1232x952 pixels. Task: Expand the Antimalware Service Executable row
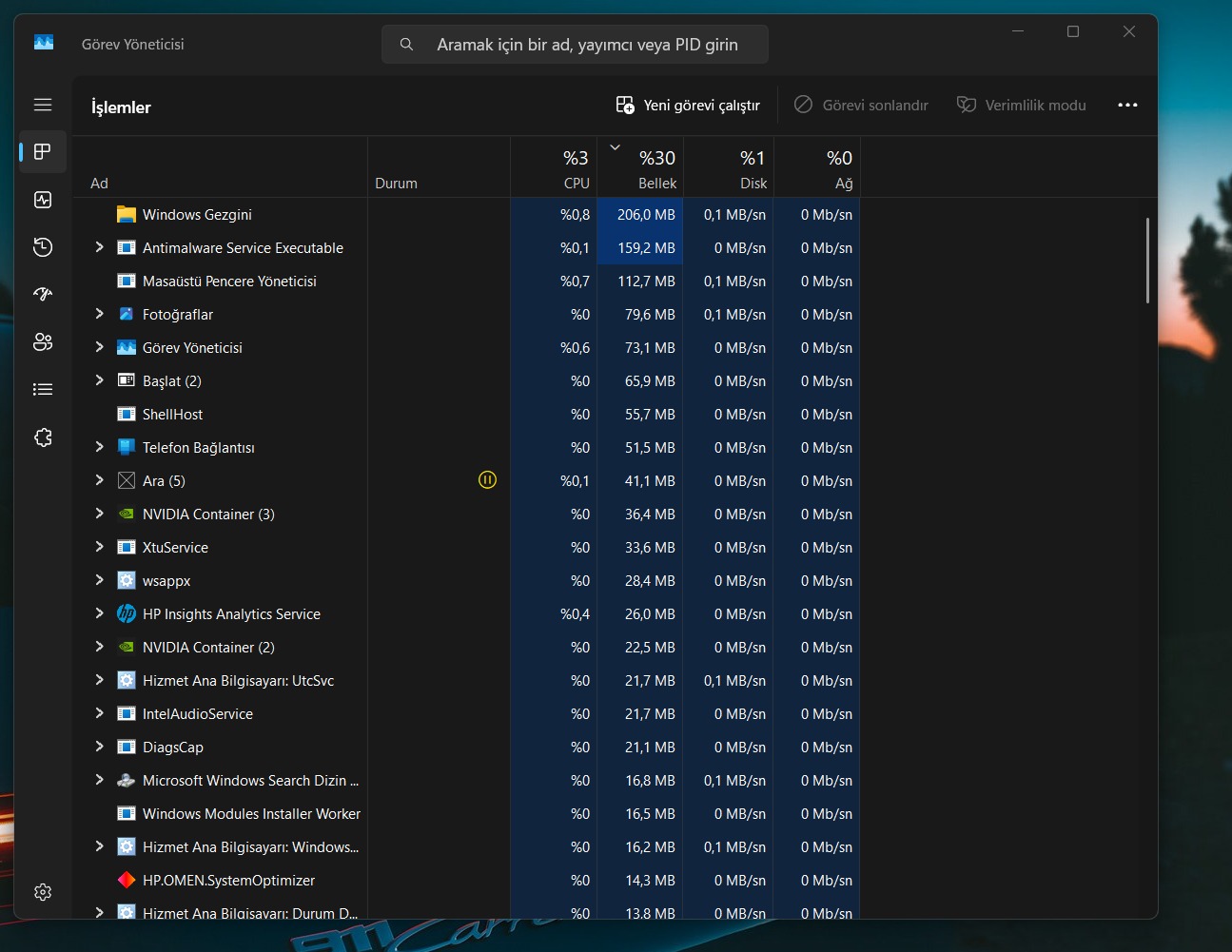(x=99, y=247)
